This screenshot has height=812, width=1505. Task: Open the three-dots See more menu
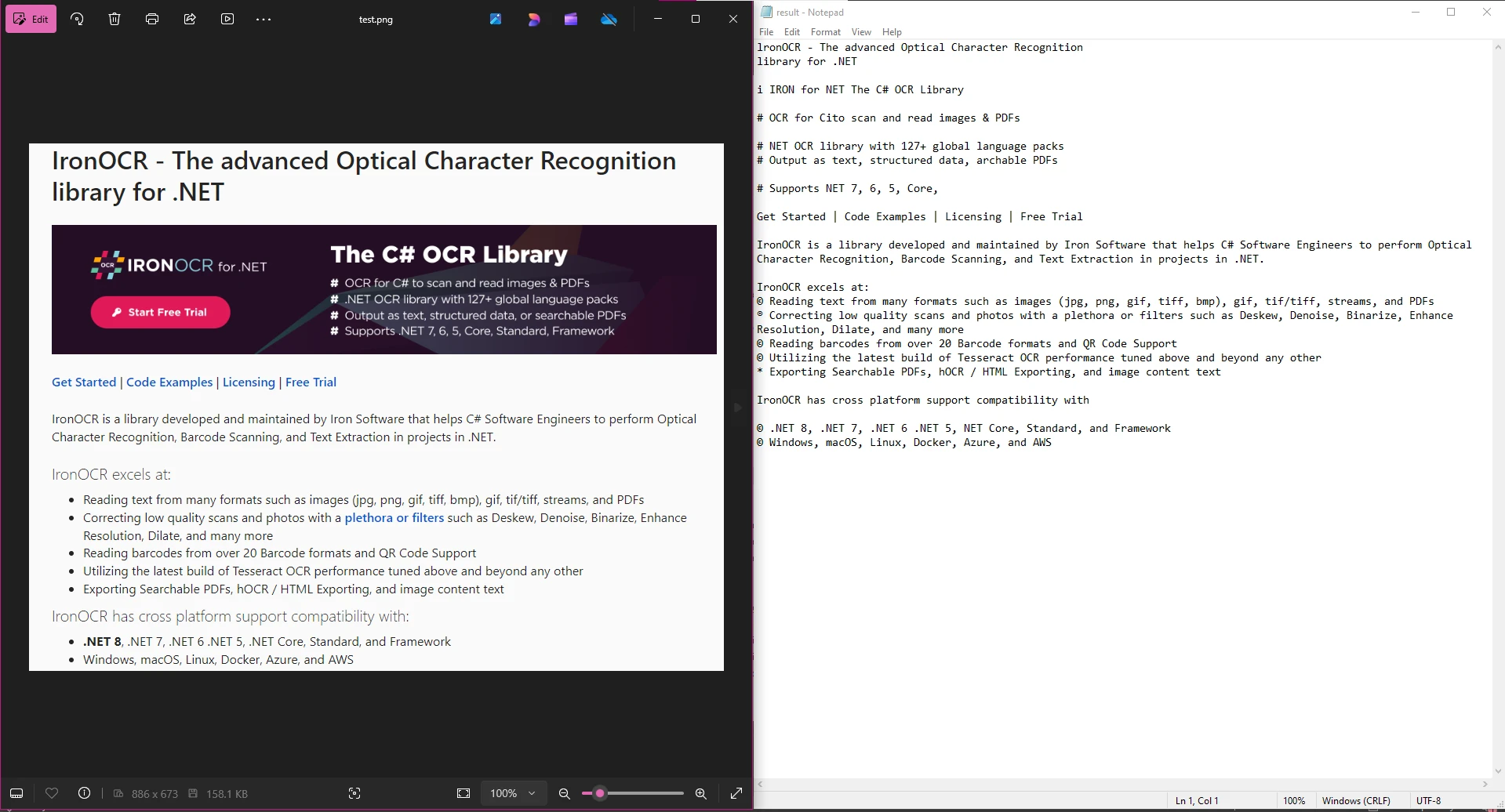click(x=264, y=19)
